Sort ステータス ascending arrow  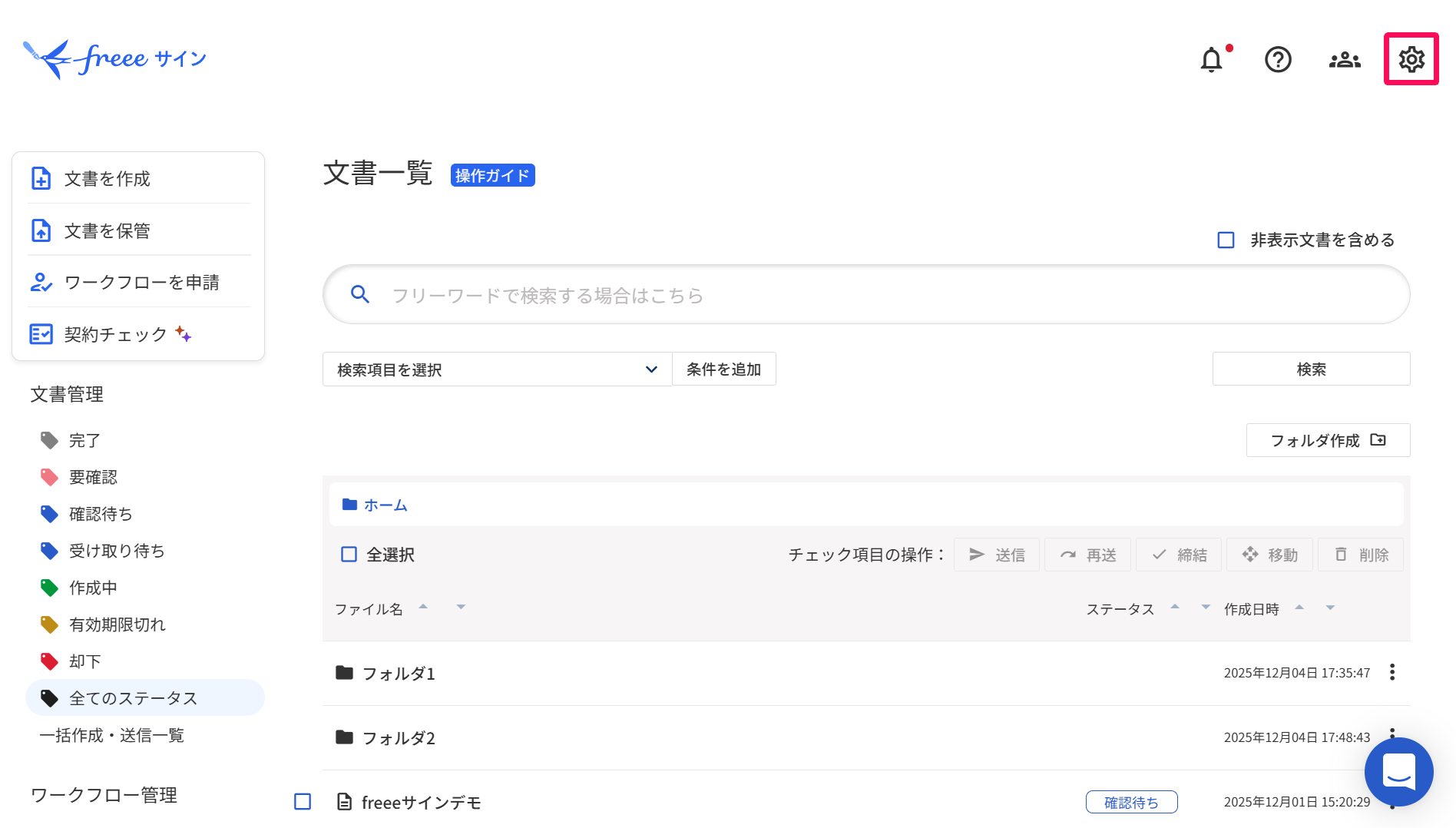1175,607
